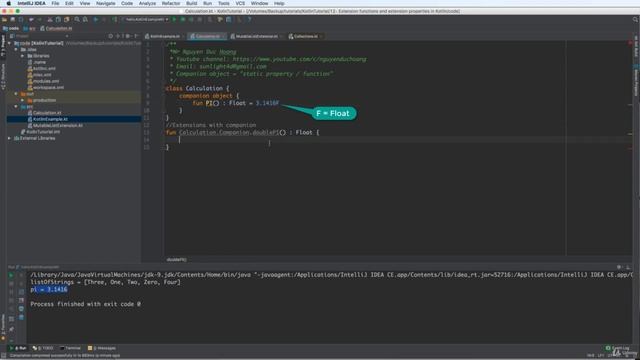This screenshot has width=640, height=360.
Task: Open the VCS menu
Action: click(x=240, y=3)
